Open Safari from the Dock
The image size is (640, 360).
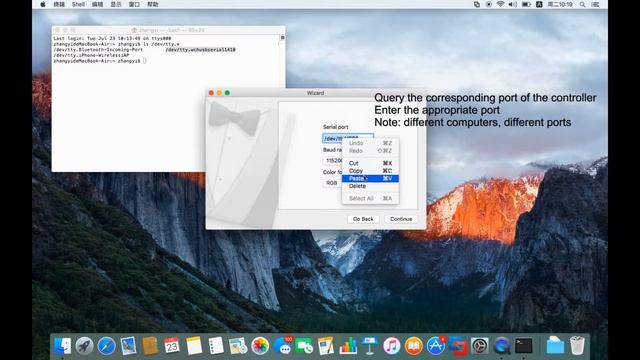(107, 346)
